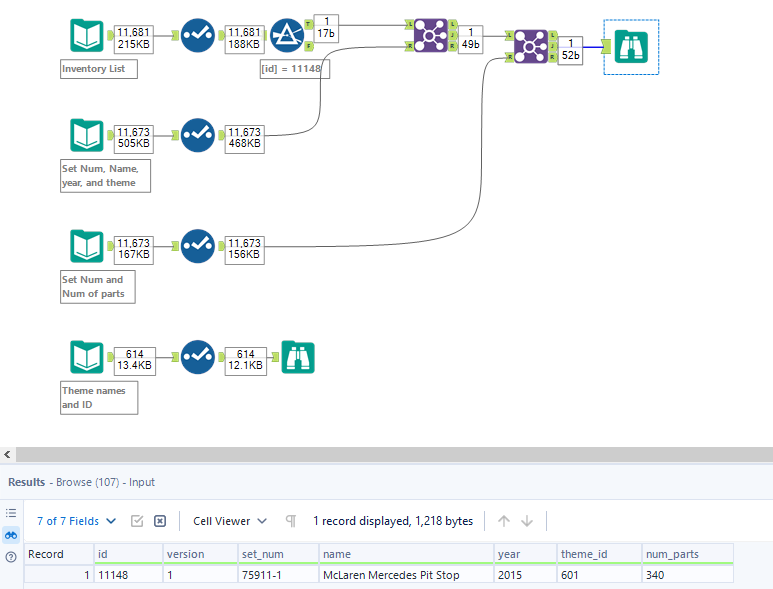Select the Inventory List input data tool
Viewport: 773px width, 589px height.
click(x=87, y=35)
